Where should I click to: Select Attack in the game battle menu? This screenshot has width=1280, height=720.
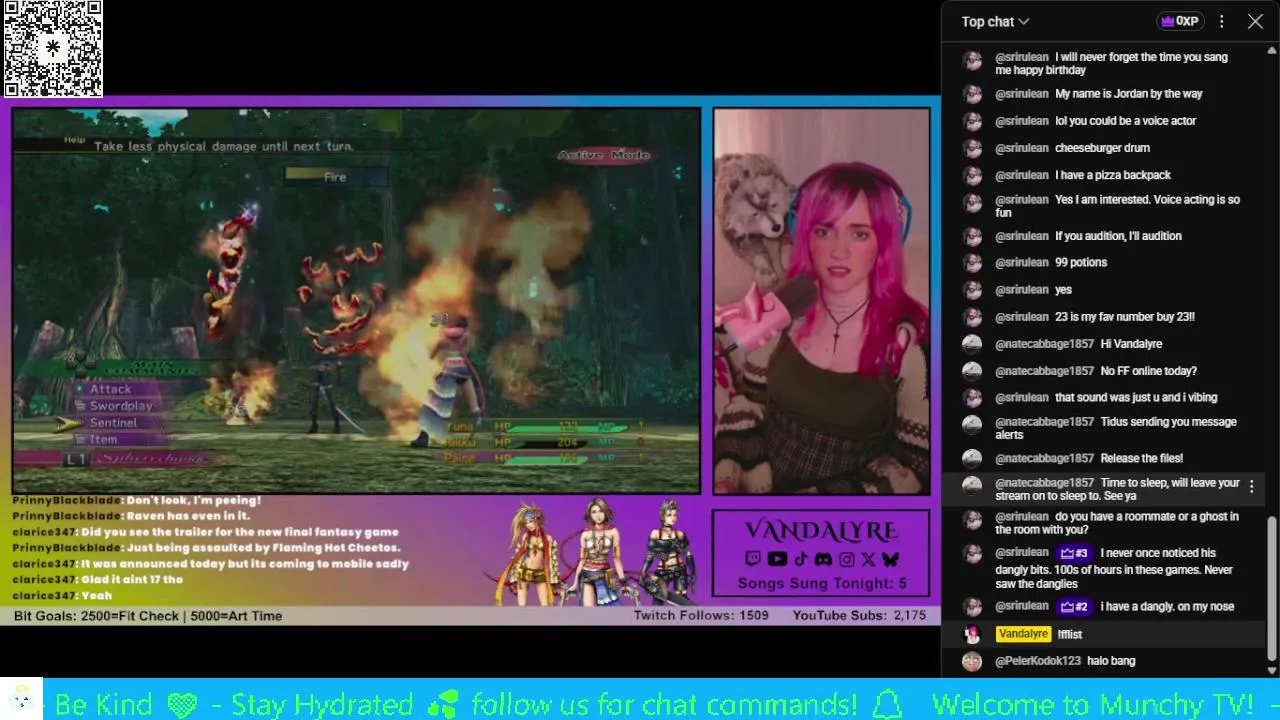coord(110,389)
